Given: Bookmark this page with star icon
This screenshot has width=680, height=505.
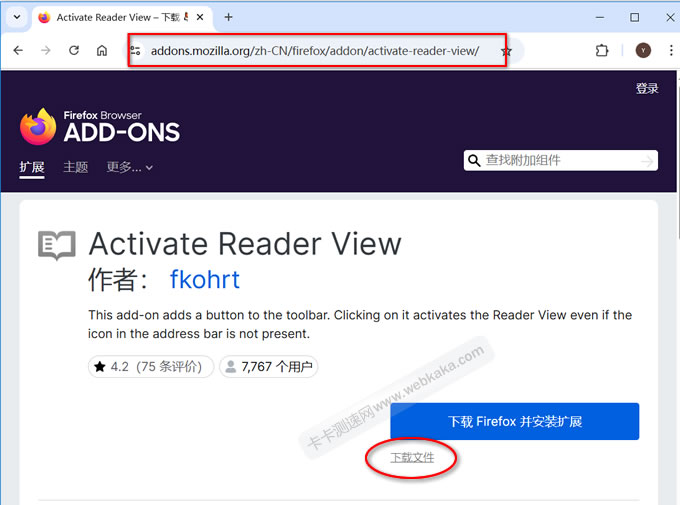Looking at the screenshot, I should pyautogui.click(x=507, y=51).
